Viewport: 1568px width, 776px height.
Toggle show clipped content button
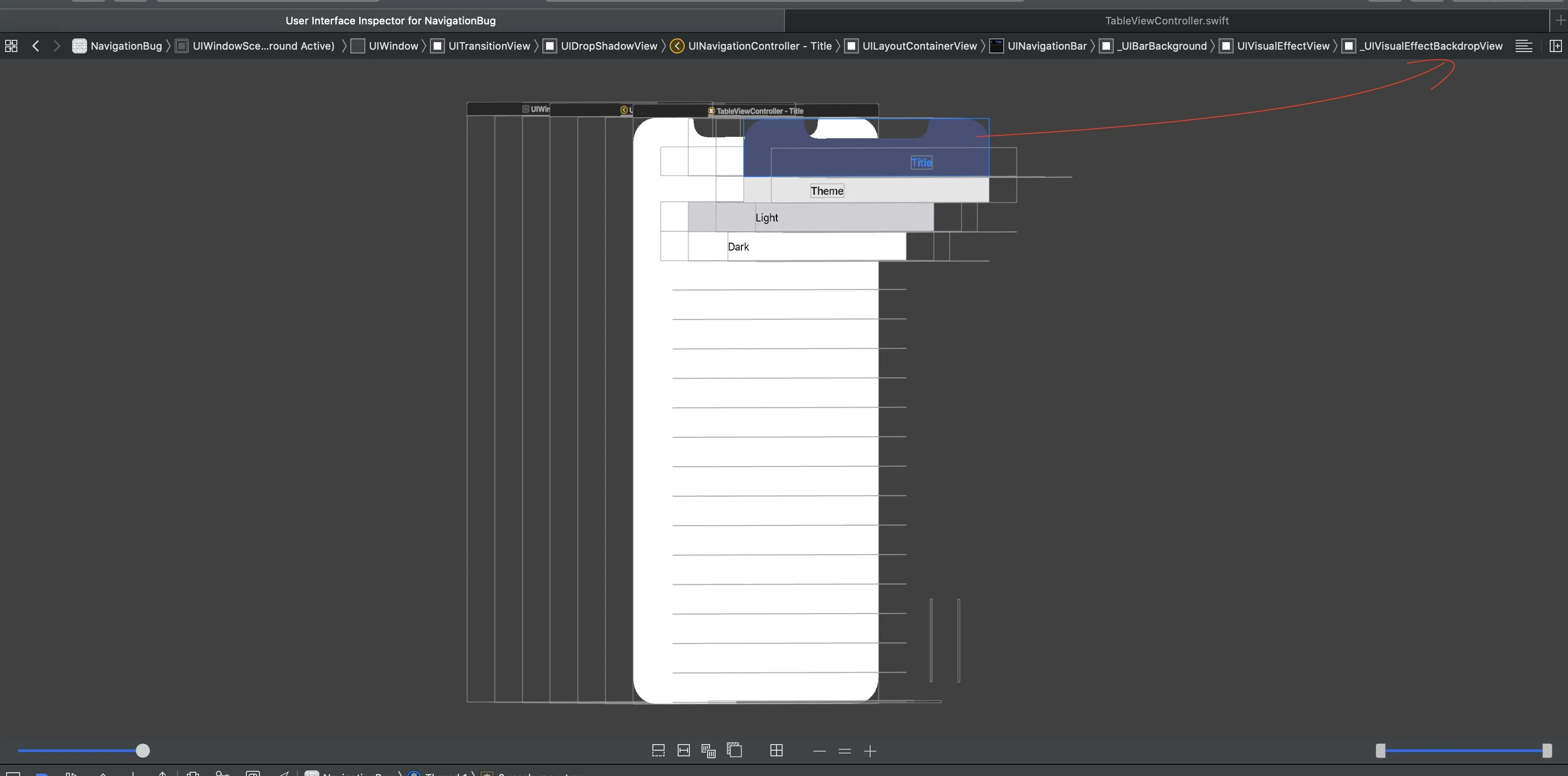pyautogui.click(x=658, y=750)
